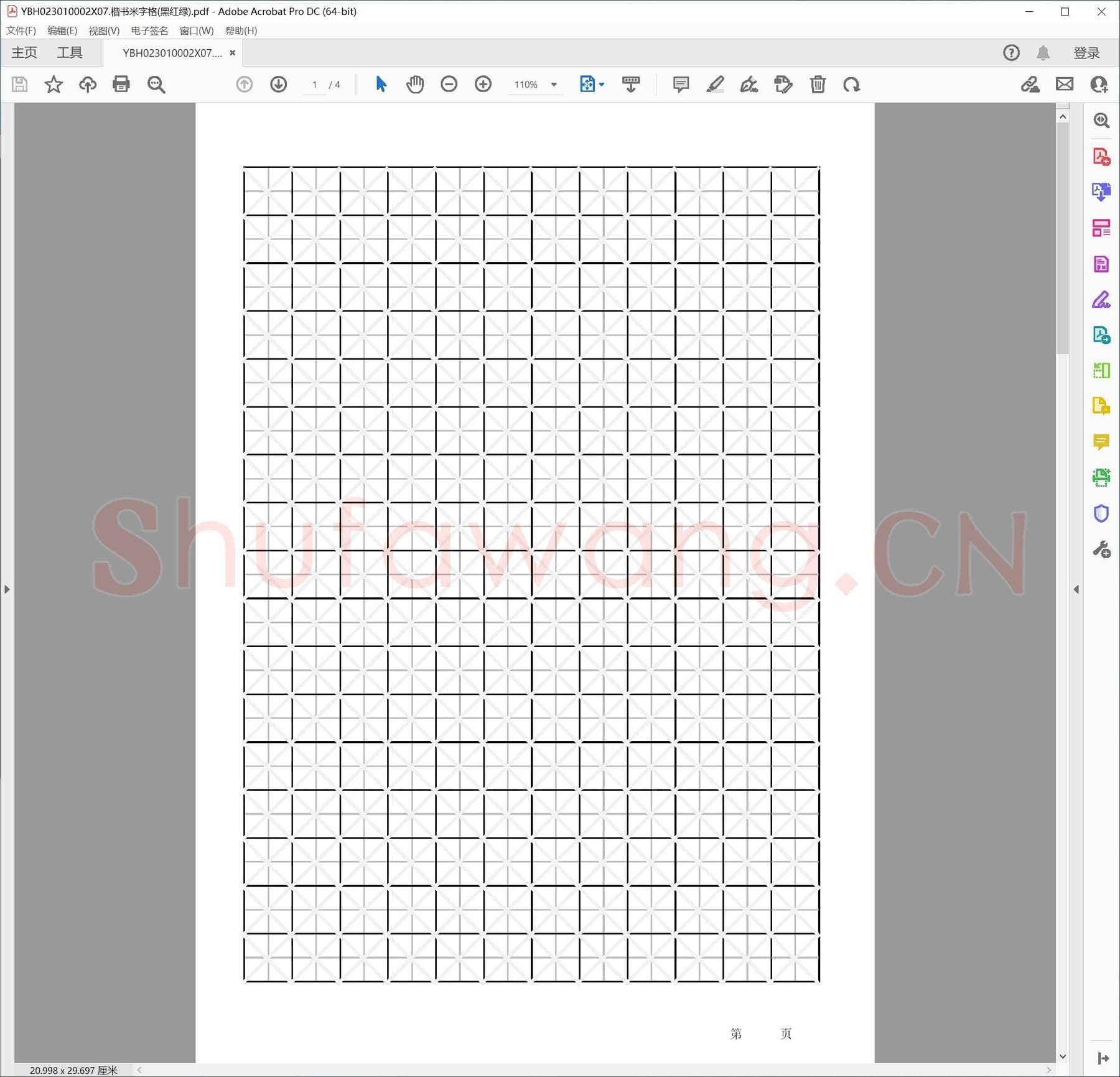Open the 电子签名 menu
This screenshot has height=1077, width=1120.
click(x=149, y=30)
